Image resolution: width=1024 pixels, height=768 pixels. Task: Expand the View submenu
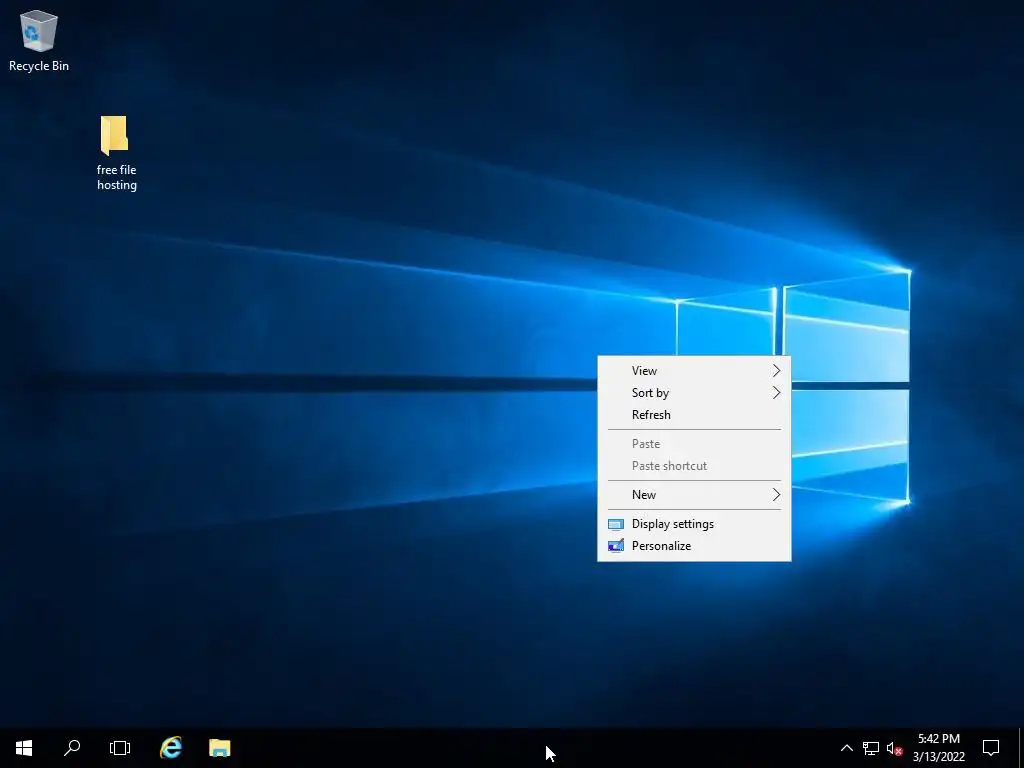tap(694, 371)
